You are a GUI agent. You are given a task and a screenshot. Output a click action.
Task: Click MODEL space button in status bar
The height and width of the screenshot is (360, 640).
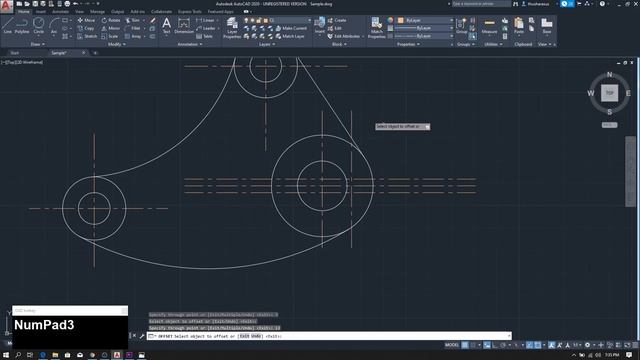451,345
